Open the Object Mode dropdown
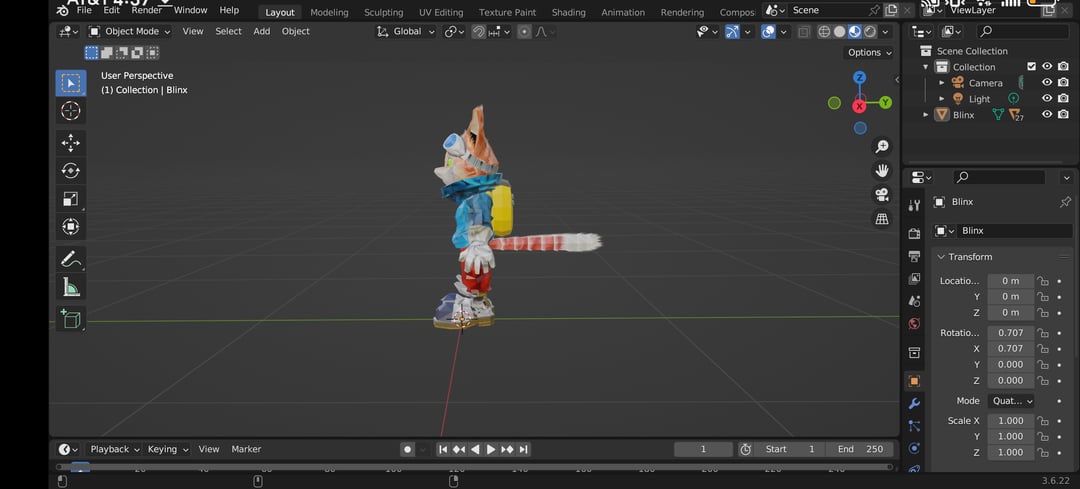 click(129, 31)
